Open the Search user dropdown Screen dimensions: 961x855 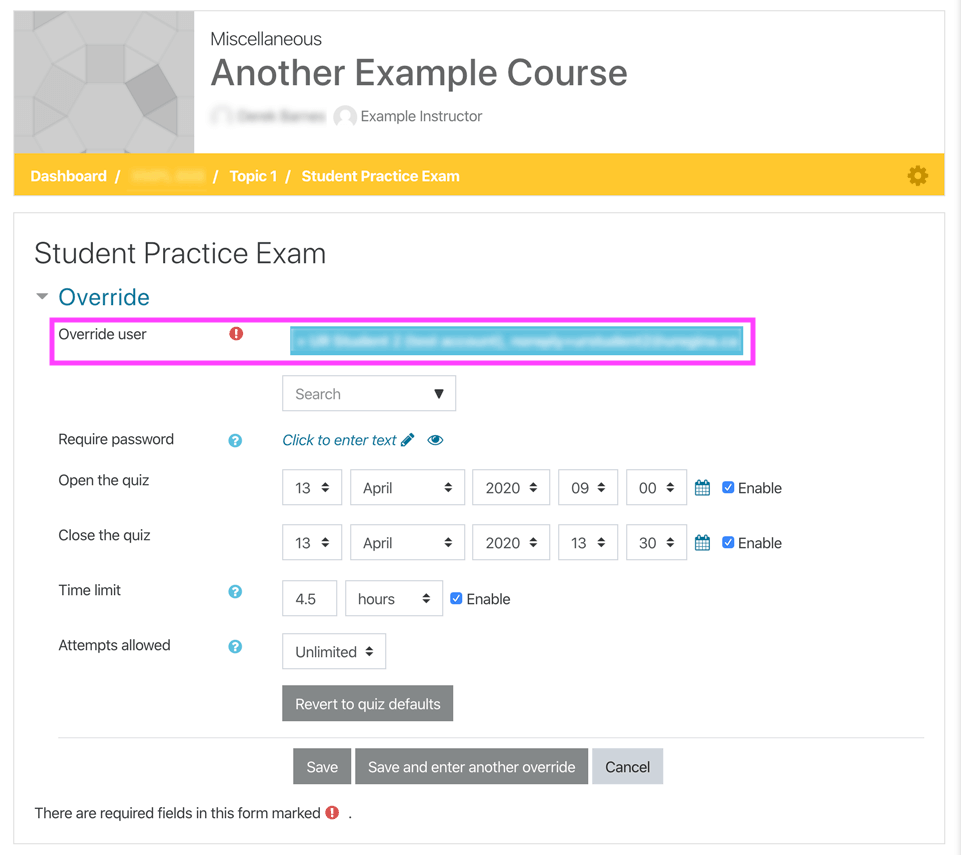point(368,393)
